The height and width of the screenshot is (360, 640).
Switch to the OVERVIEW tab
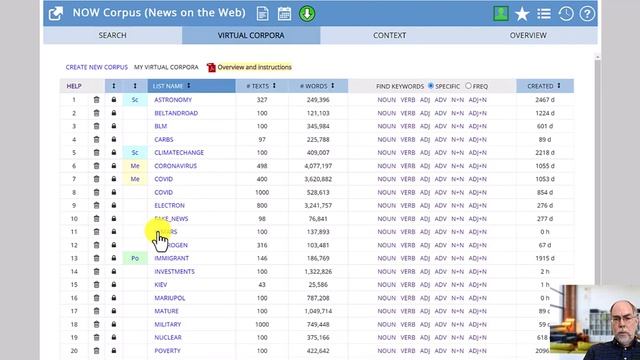(x=528, y=36)
